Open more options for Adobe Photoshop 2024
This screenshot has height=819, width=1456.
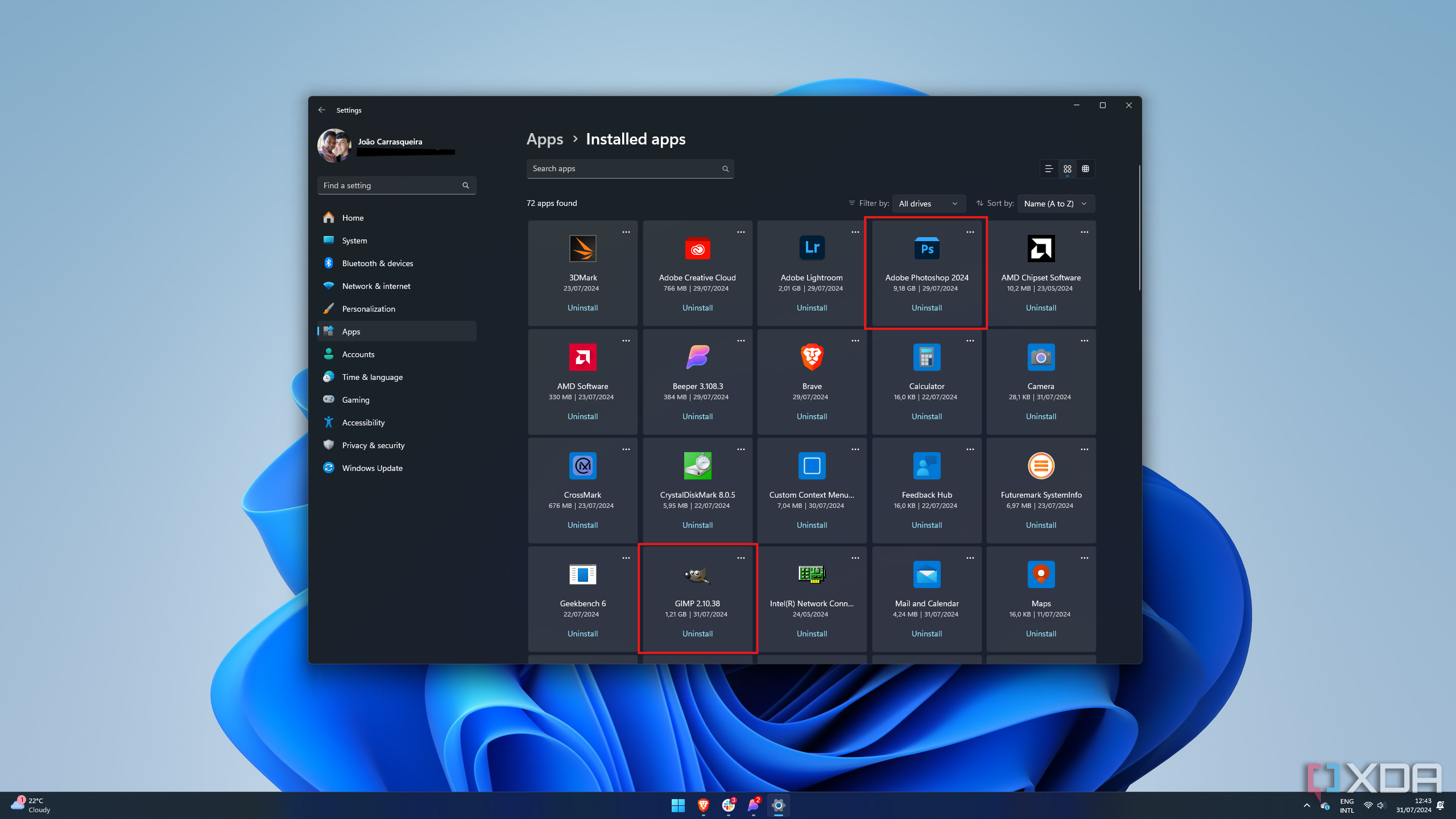[970, 232]
